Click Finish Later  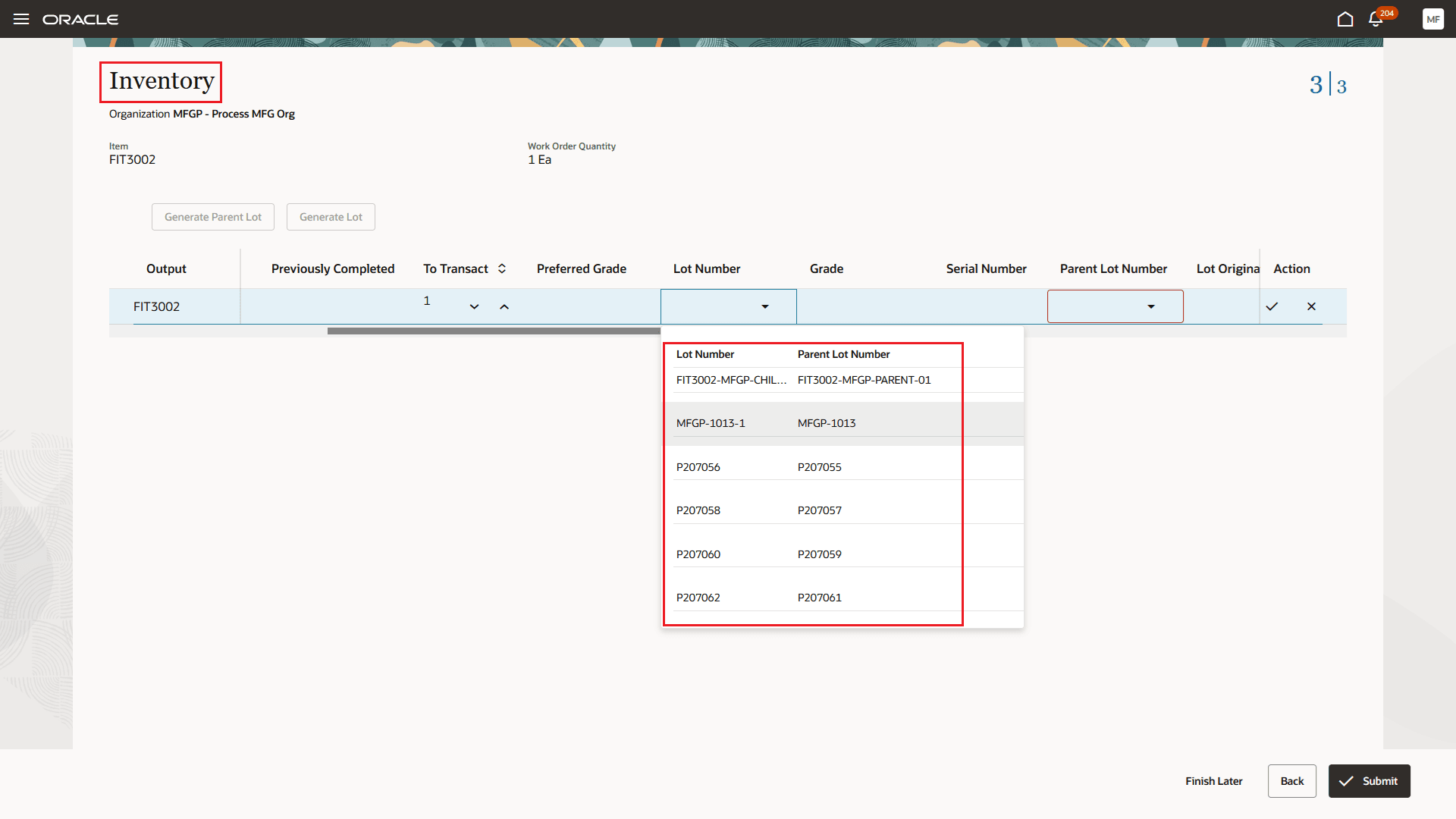point(1214,781)
